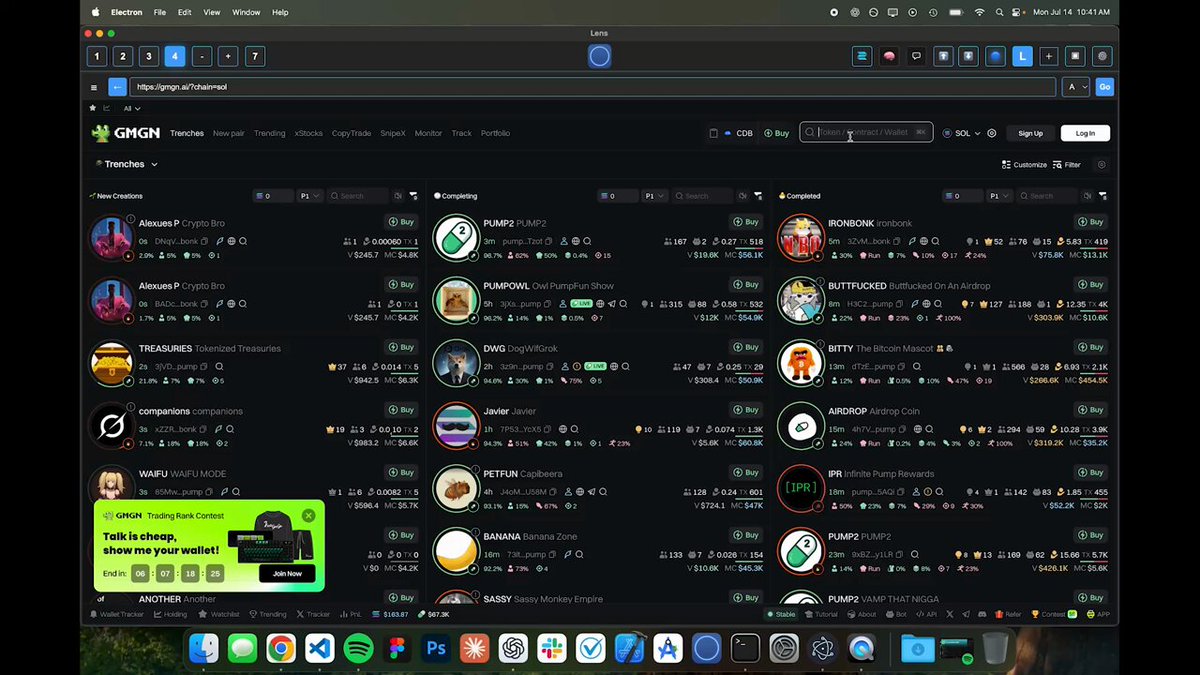1200x675 pixels.
Task: Click the GMGN logo
Action: point(126,133)
